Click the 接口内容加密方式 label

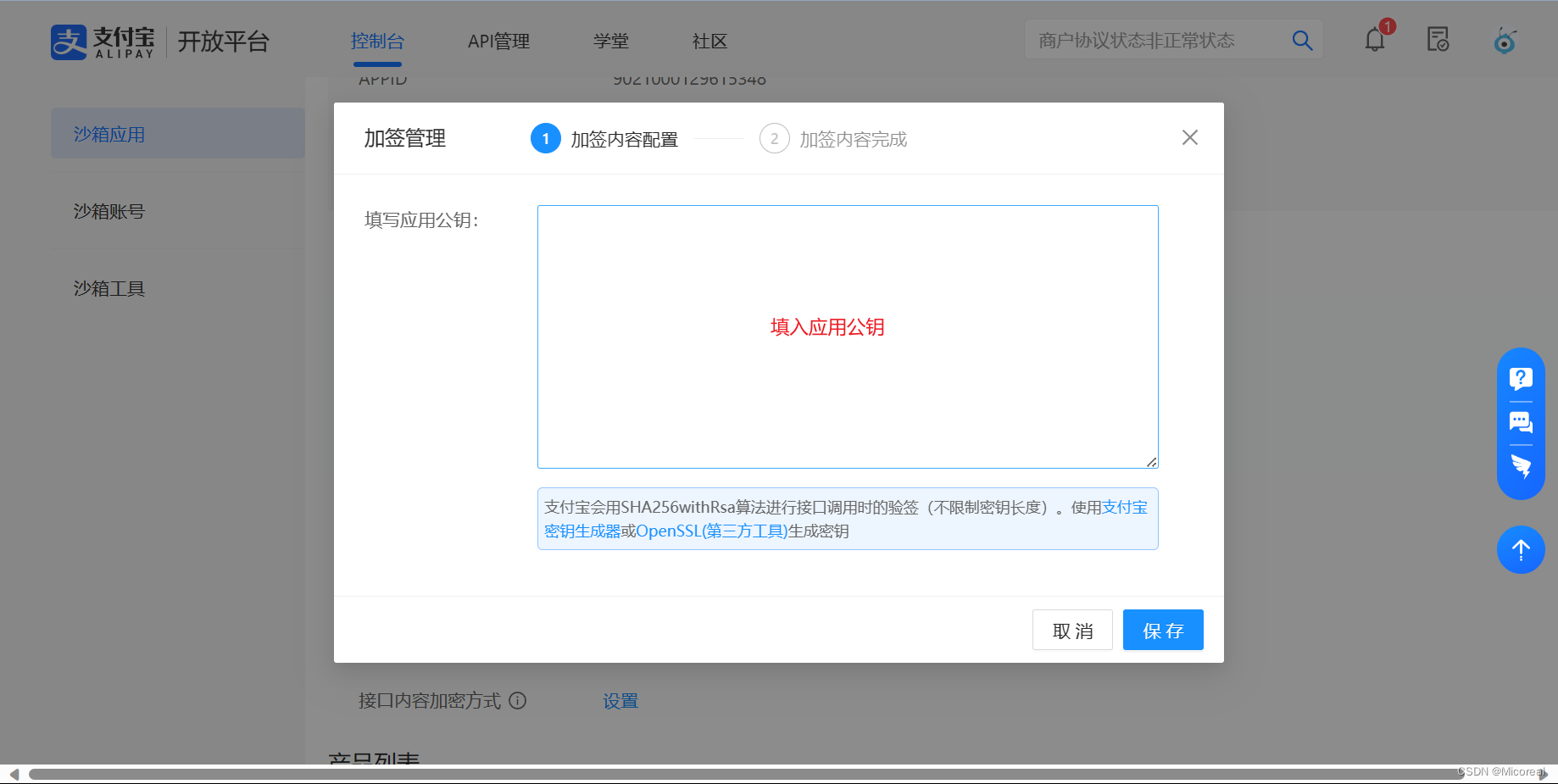coord(430,701)
